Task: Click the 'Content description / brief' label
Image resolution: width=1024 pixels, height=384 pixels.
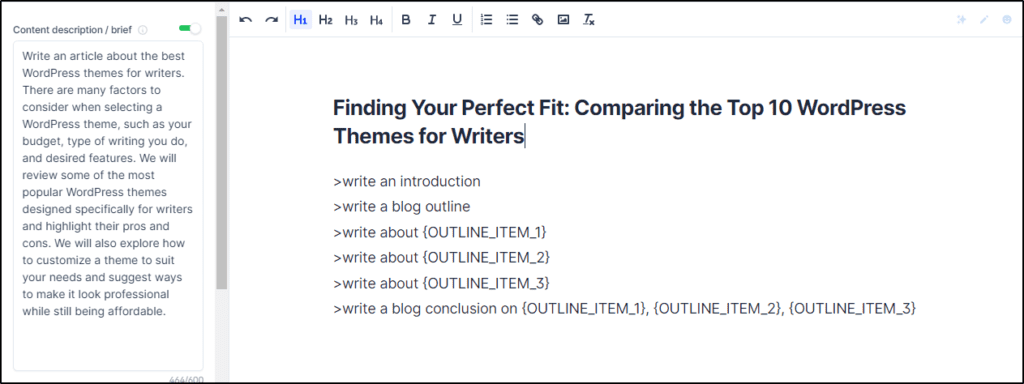Action: point(72,30)
